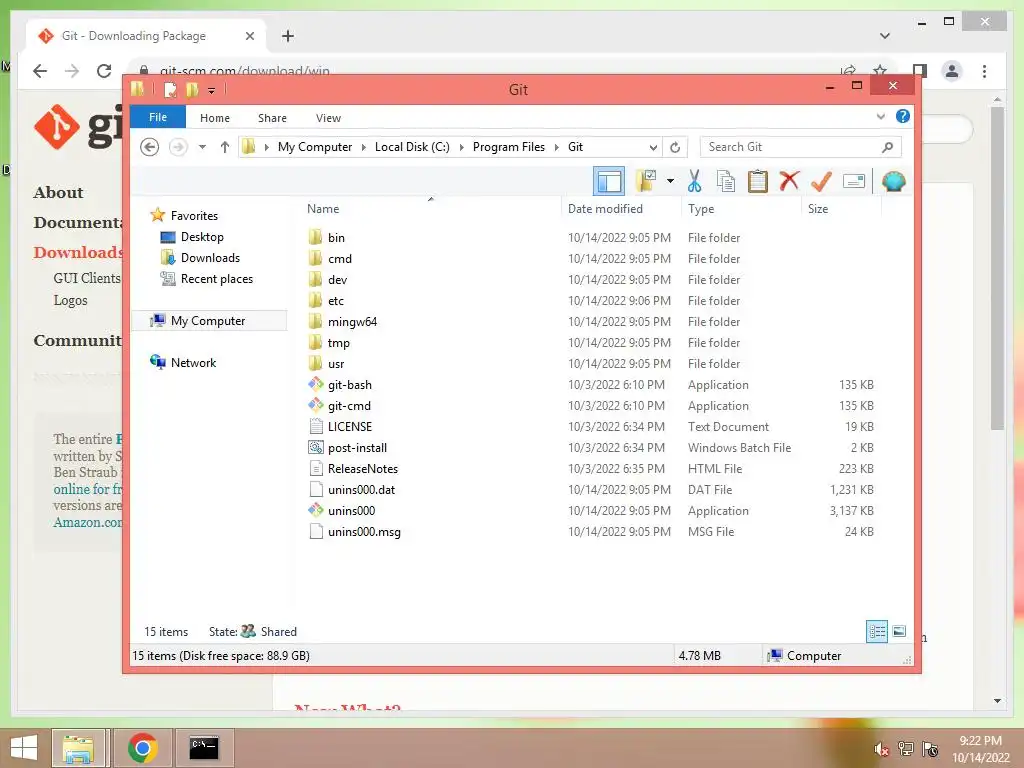This screenshot has height=768, width=1024.
Task: Open the Share ribbon tab
Action: coord(272,118)
